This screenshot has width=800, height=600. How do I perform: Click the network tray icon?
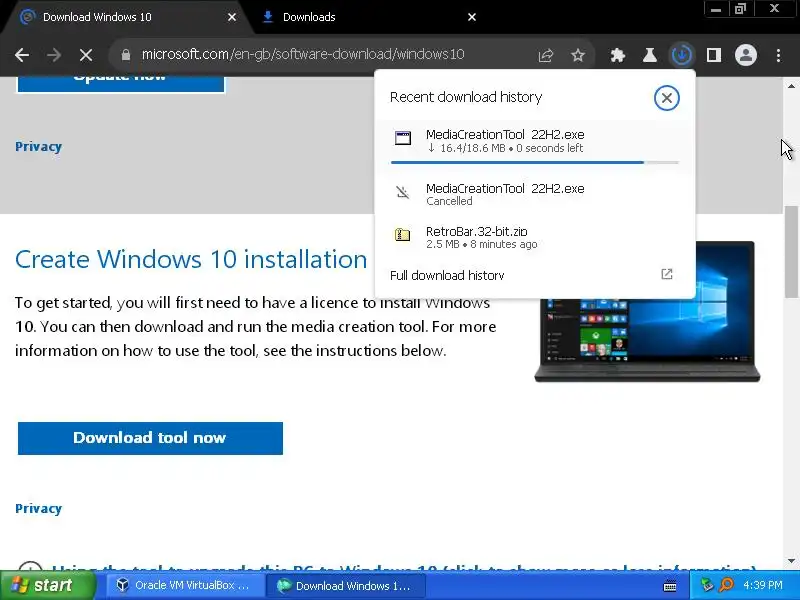(x=707, y=585)
